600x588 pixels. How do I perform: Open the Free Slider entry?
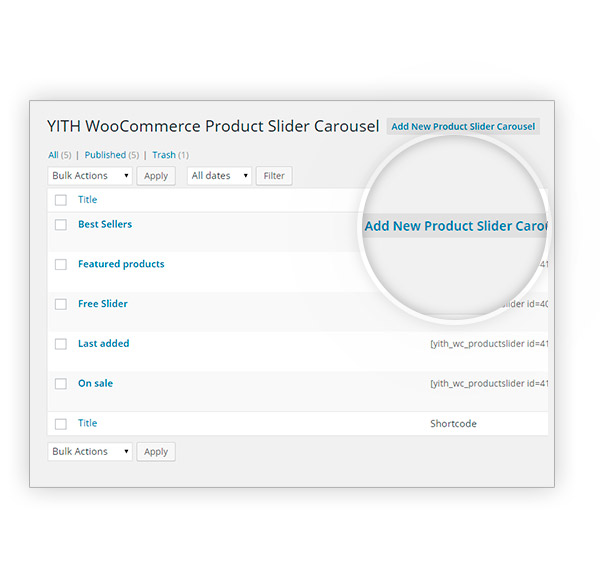103,304
